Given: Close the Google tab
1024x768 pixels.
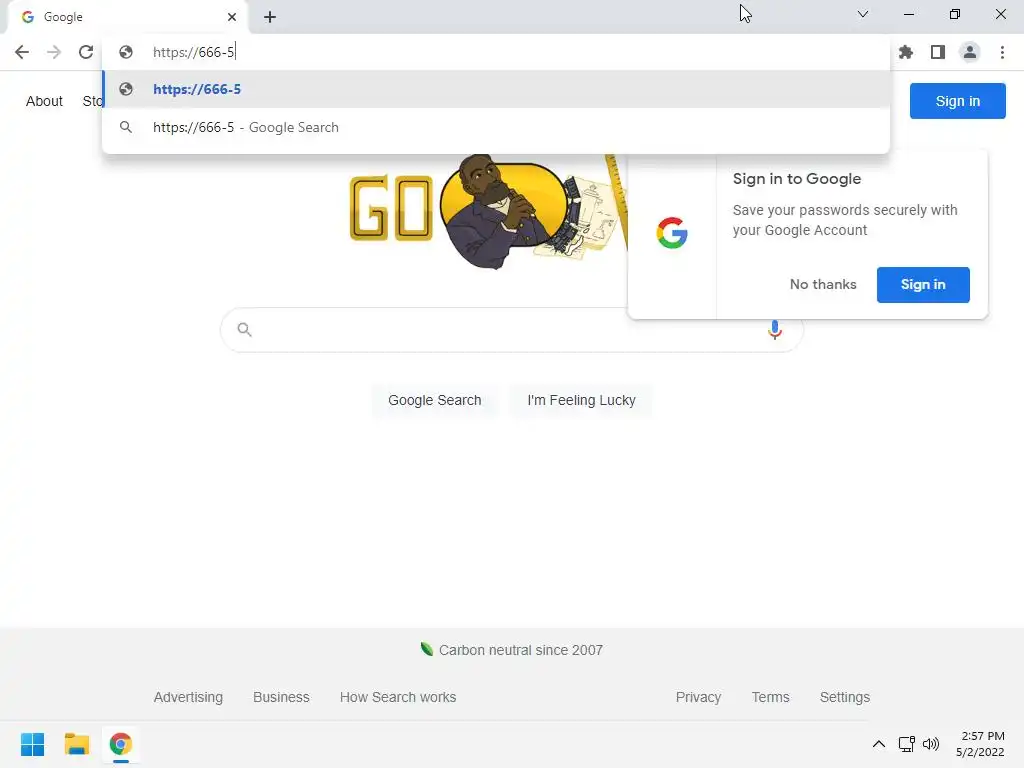Looking at the screenshot, I should [232, 17].
